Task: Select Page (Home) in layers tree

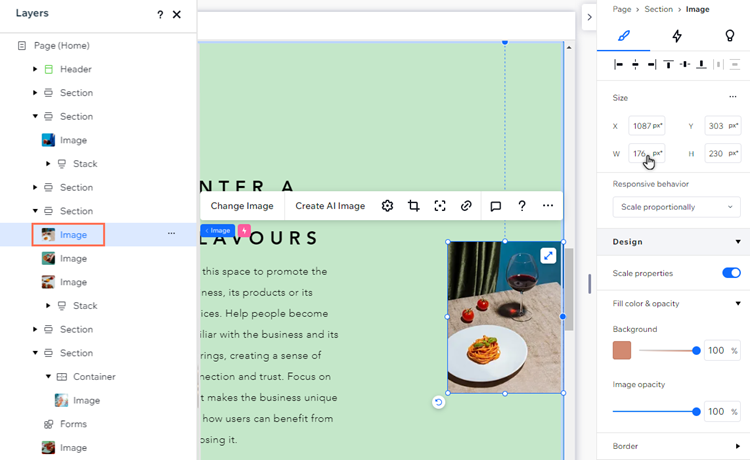Action: (62, 45)
